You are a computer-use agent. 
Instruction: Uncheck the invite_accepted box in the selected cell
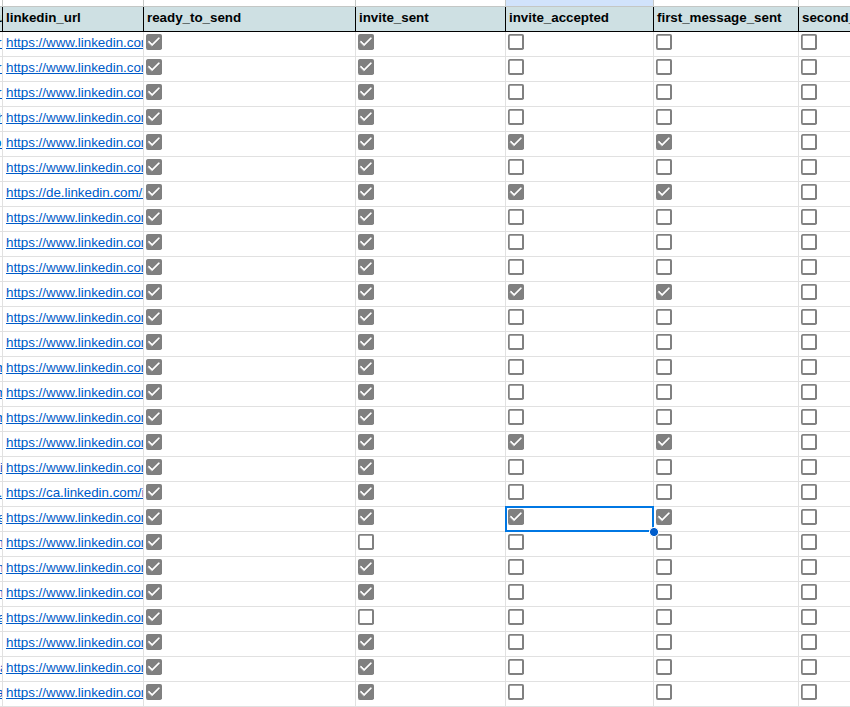(x=515, y=517)
